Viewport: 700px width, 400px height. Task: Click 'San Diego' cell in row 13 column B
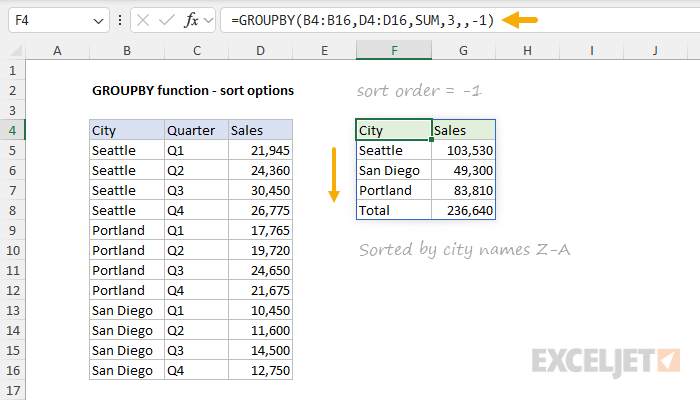pyautogui.click(x=127, y=310)
